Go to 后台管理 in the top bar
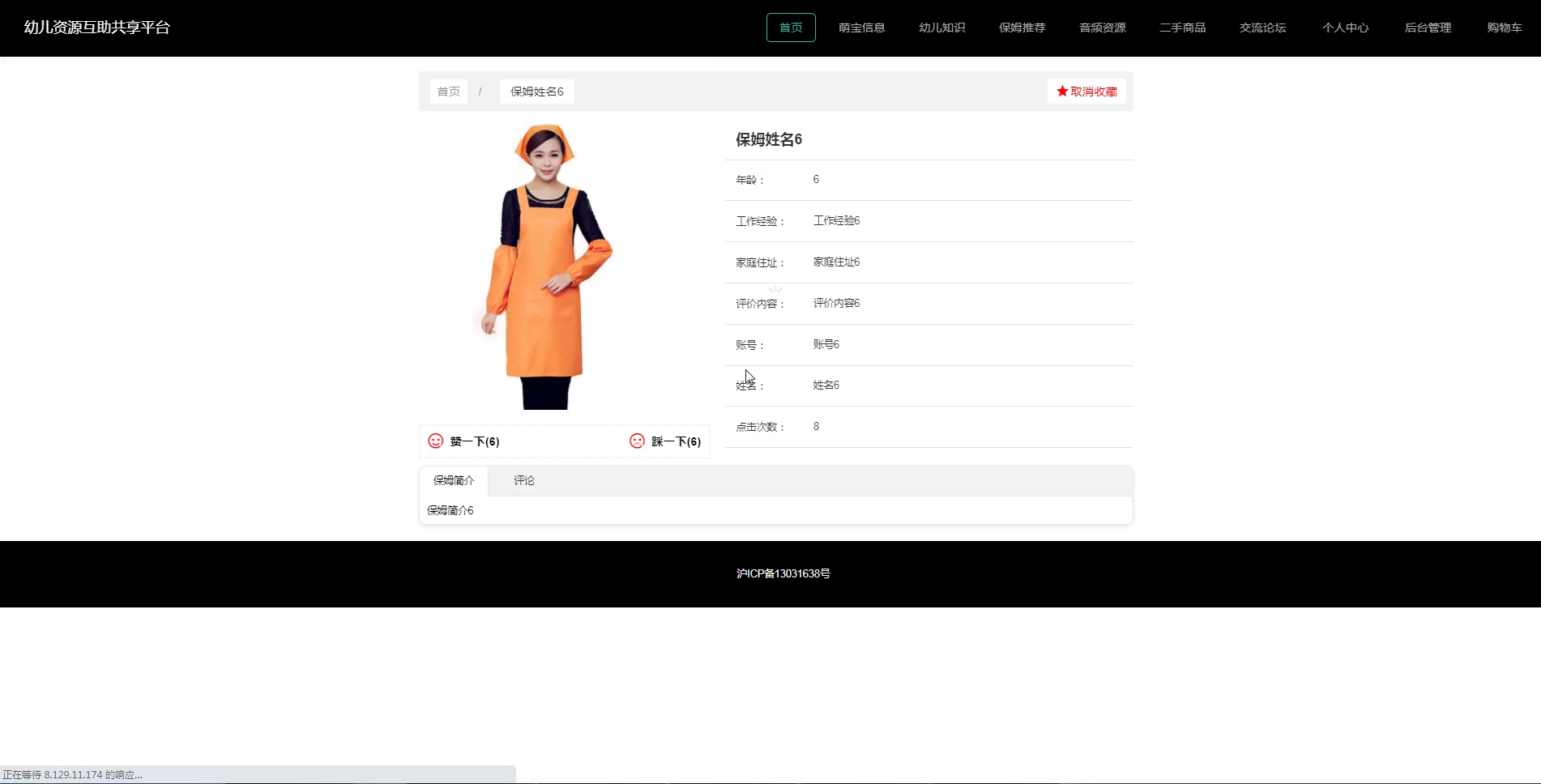 pyautogui.click(x=1428, y=28)
